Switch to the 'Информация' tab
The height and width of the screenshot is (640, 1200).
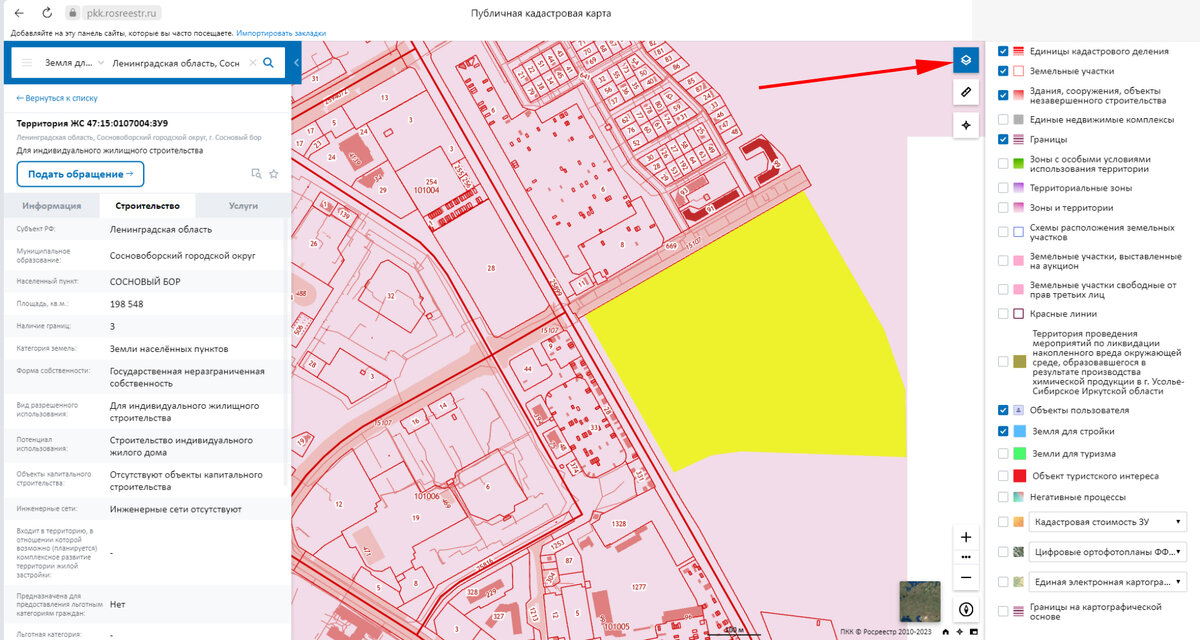52,205
